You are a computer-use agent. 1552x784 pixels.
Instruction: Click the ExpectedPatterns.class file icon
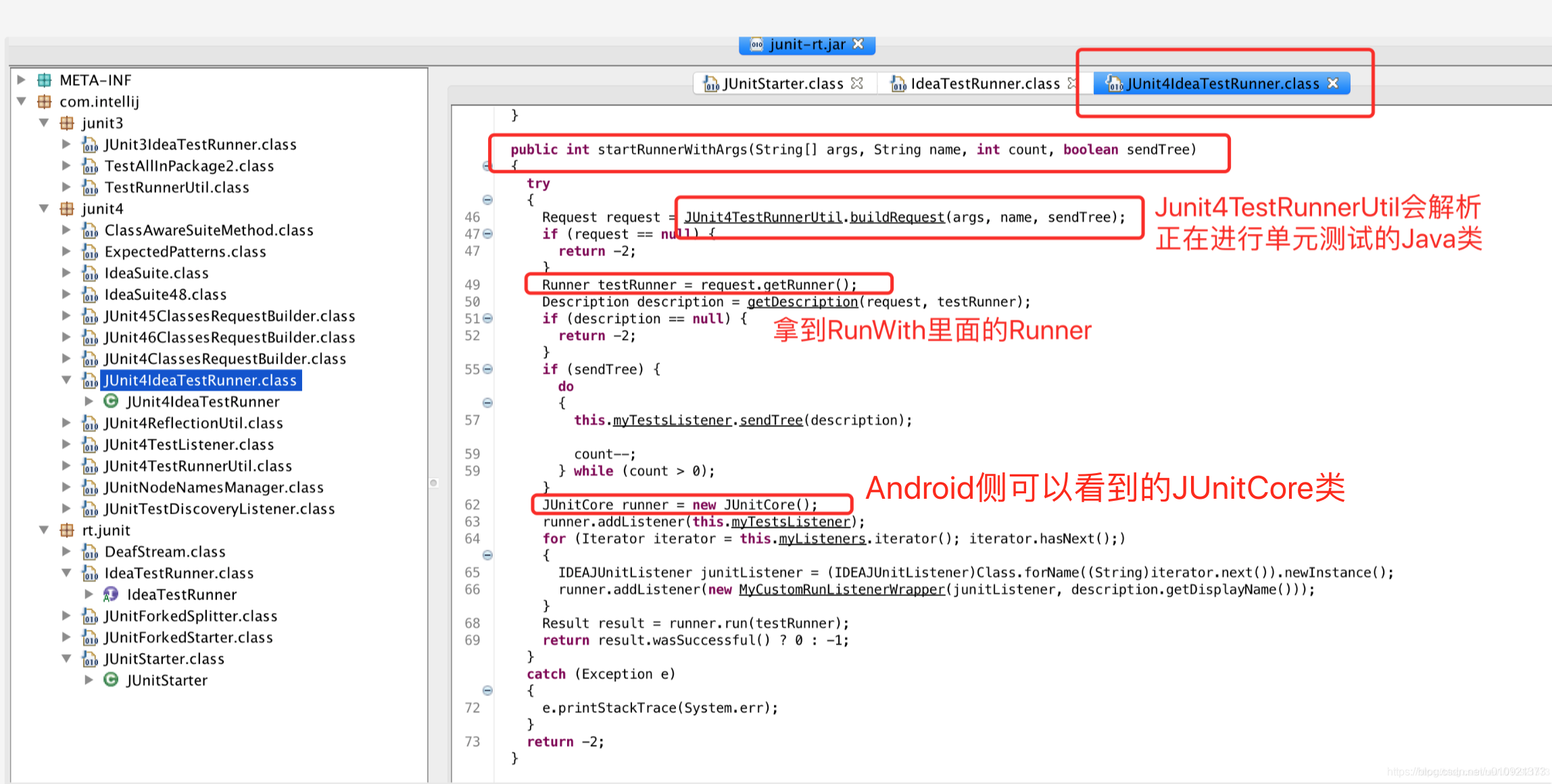89,252
